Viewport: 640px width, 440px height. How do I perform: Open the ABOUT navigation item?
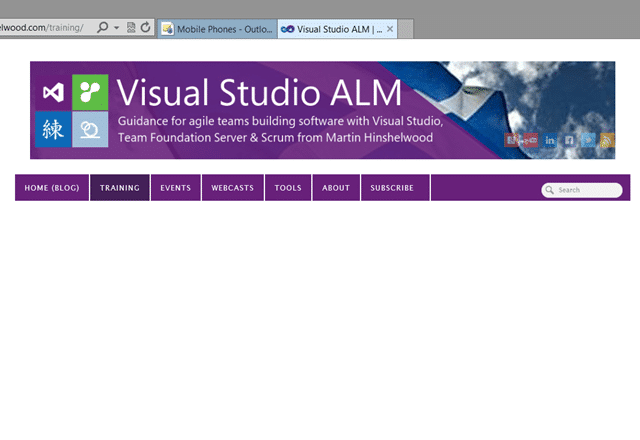(336, 188)
